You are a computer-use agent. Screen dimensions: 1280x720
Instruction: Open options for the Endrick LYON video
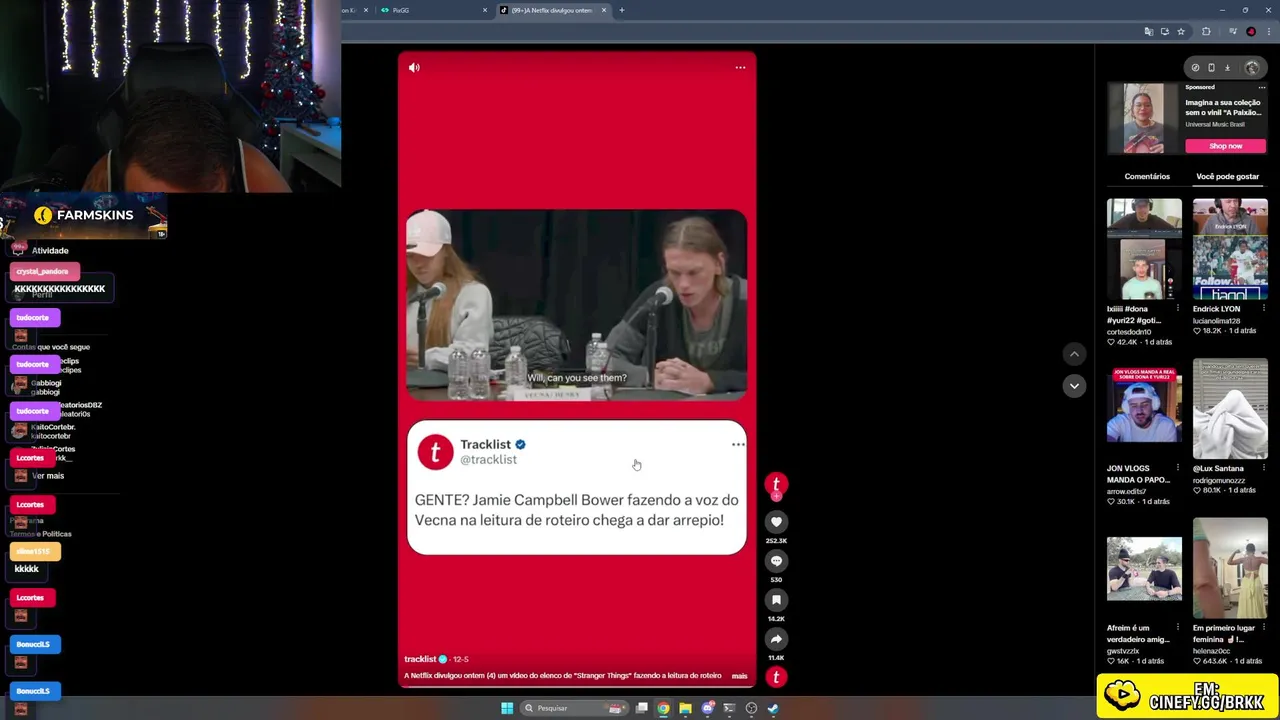1263,309
